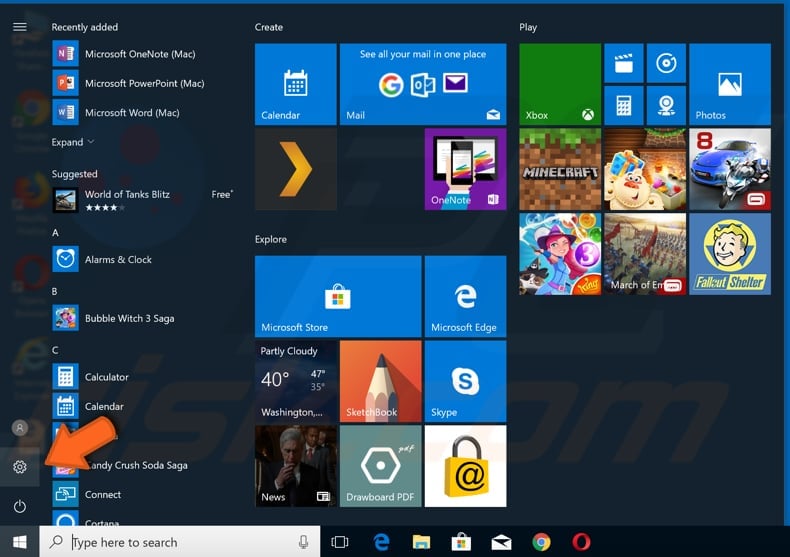This screenshot has width=790, height=557.
Task: Select Alarms & Clock from app list
Action: point(117,260)
